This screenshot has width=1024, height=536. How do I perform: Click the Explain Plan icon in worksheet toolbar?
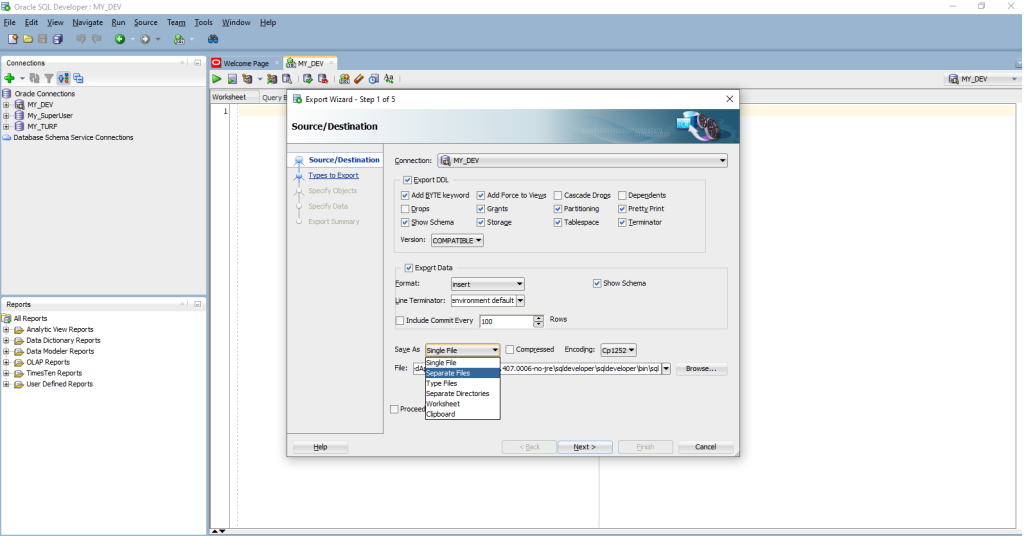247,79
